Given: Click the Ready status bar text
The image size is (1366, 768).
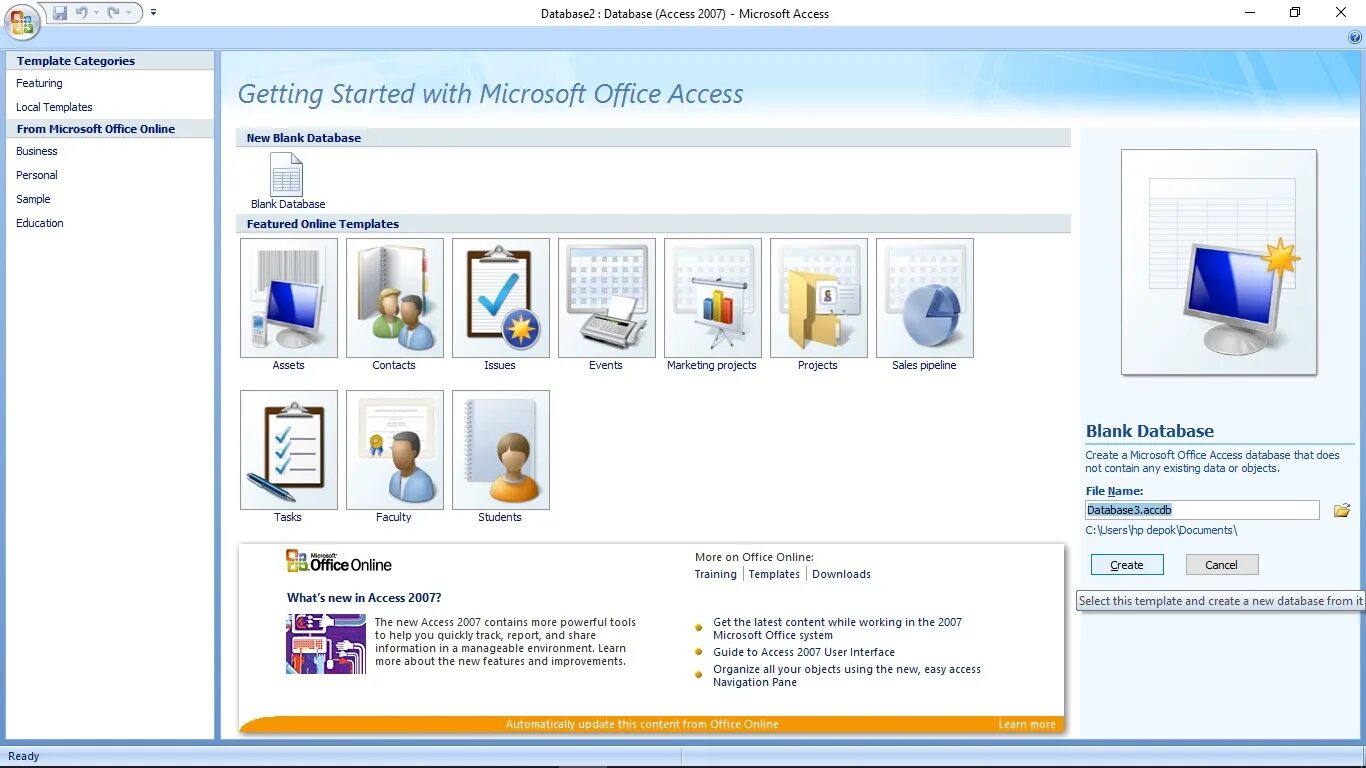Looking at the screenshot, I should click(x=24, y=756).
